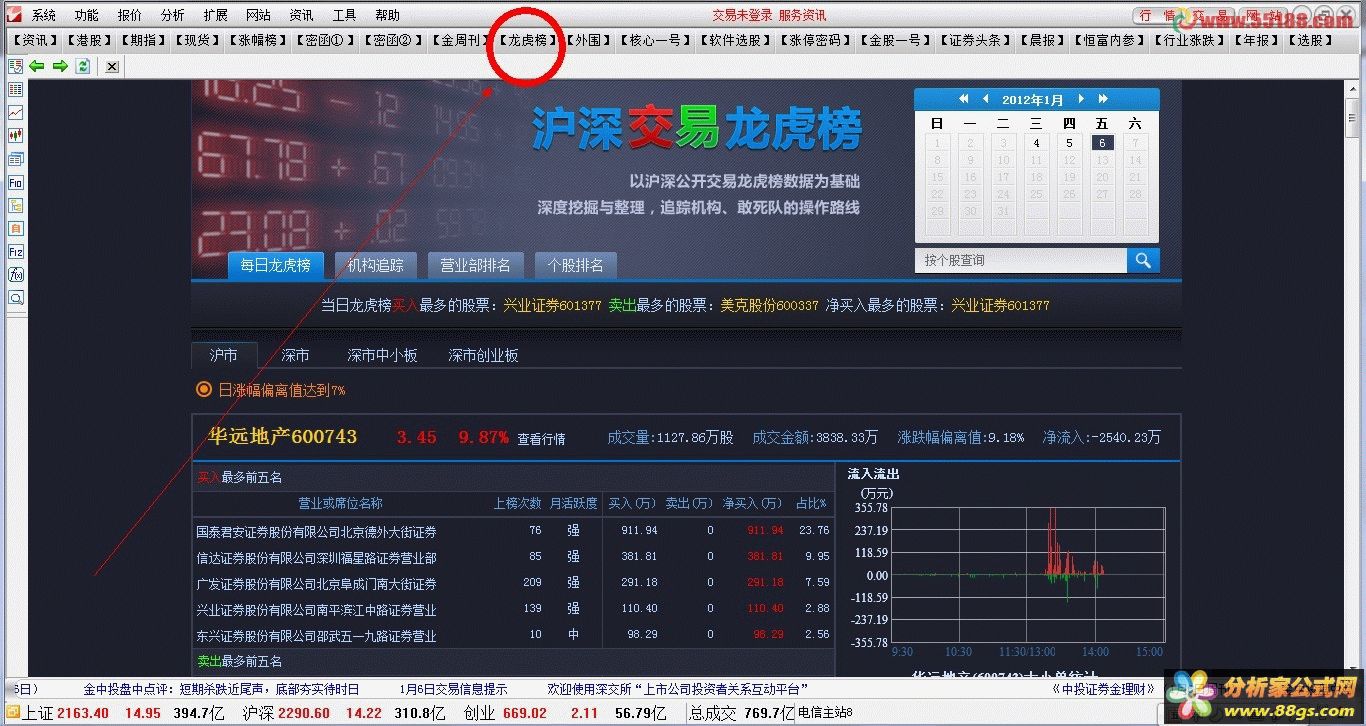The height and width of the screenshot is (726, 1366).
Task: Open the 系统 menu
Action: [44, 15]
